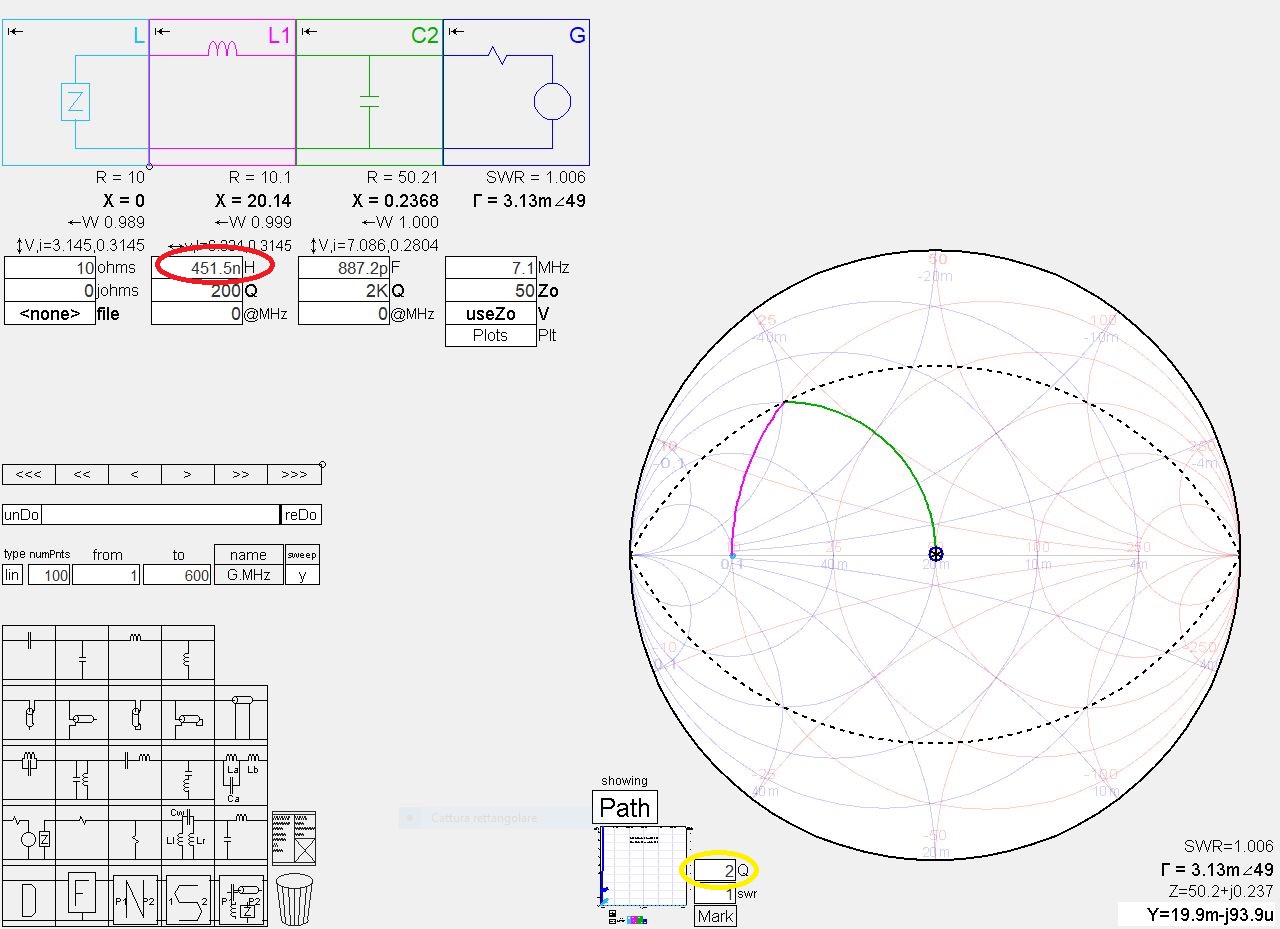
Task: Add the Cw Ll Lr transformer element
Action: (x=188, y=834)
